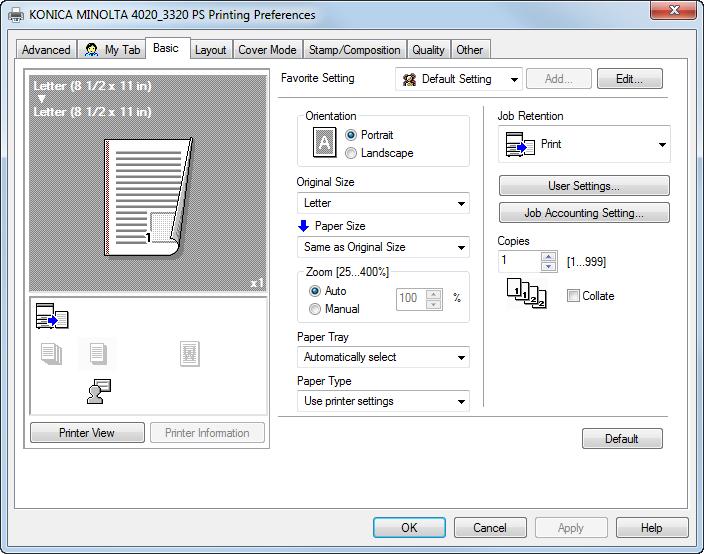This screenshot has height=554, width=704.
Task: Click the Copies number input field
Action: [519, 261]
